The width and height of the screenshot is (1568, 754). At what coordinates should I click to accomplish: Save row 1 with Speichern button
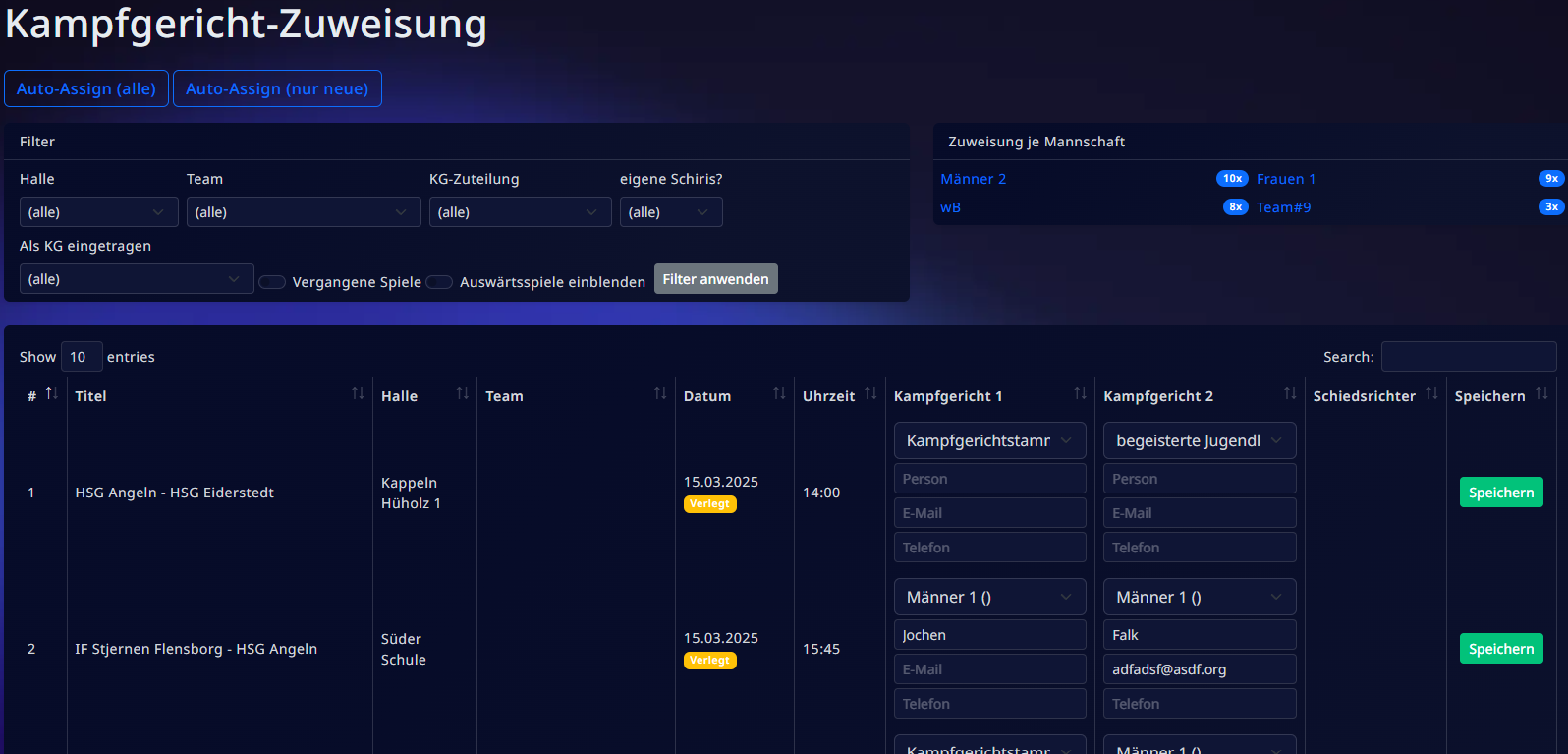1500,493
